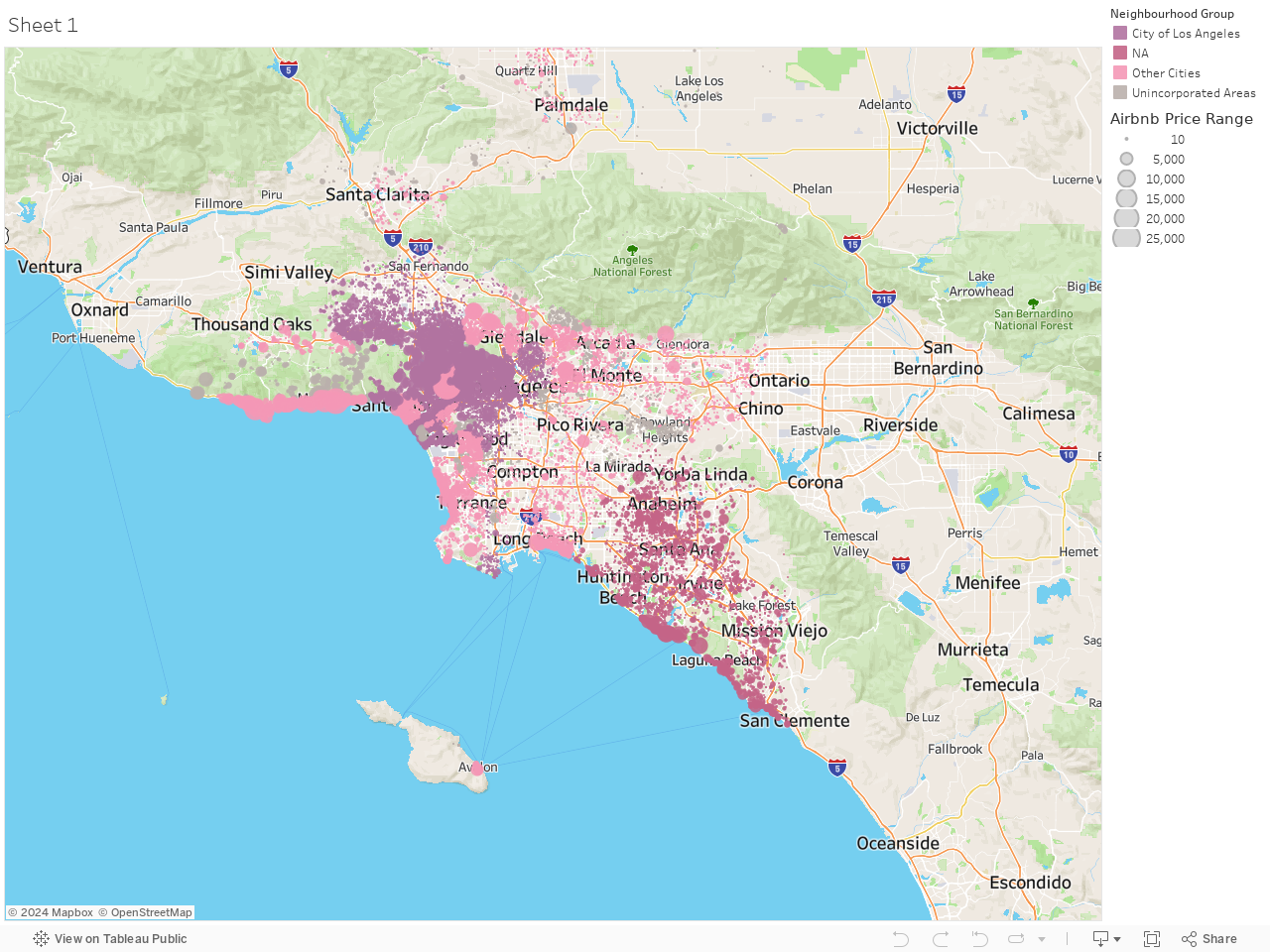
Task: Click the Interstate 10 highway shield
Action: coord(1069,454)
